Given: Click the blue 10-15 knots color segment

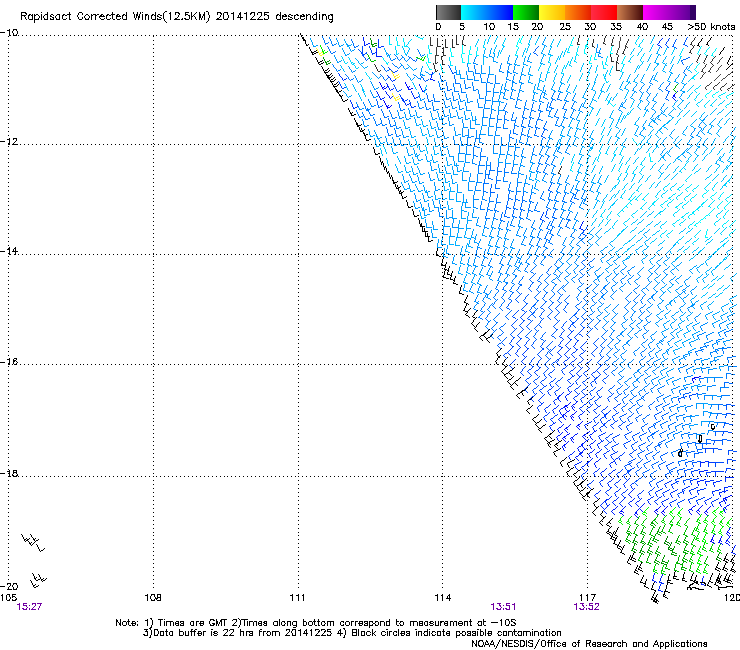Looking at the screenshot, I should tap(500, 12).
